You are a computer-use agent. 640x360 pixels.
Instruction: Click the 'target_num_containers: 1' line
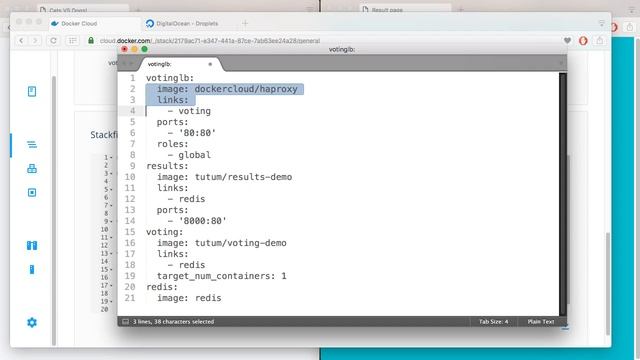point(222,276)
